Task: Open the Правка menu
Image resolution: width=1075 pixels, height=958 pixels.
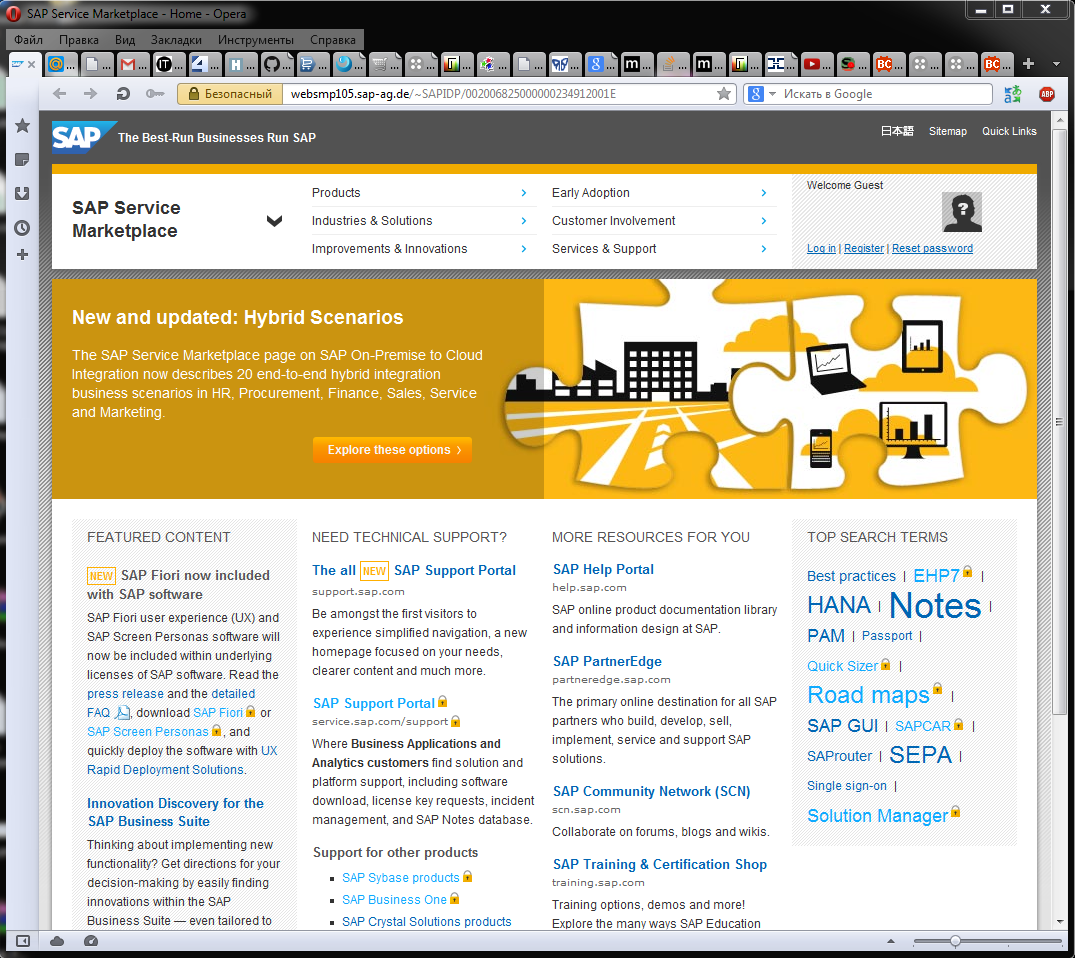Action: pos(79,40)
